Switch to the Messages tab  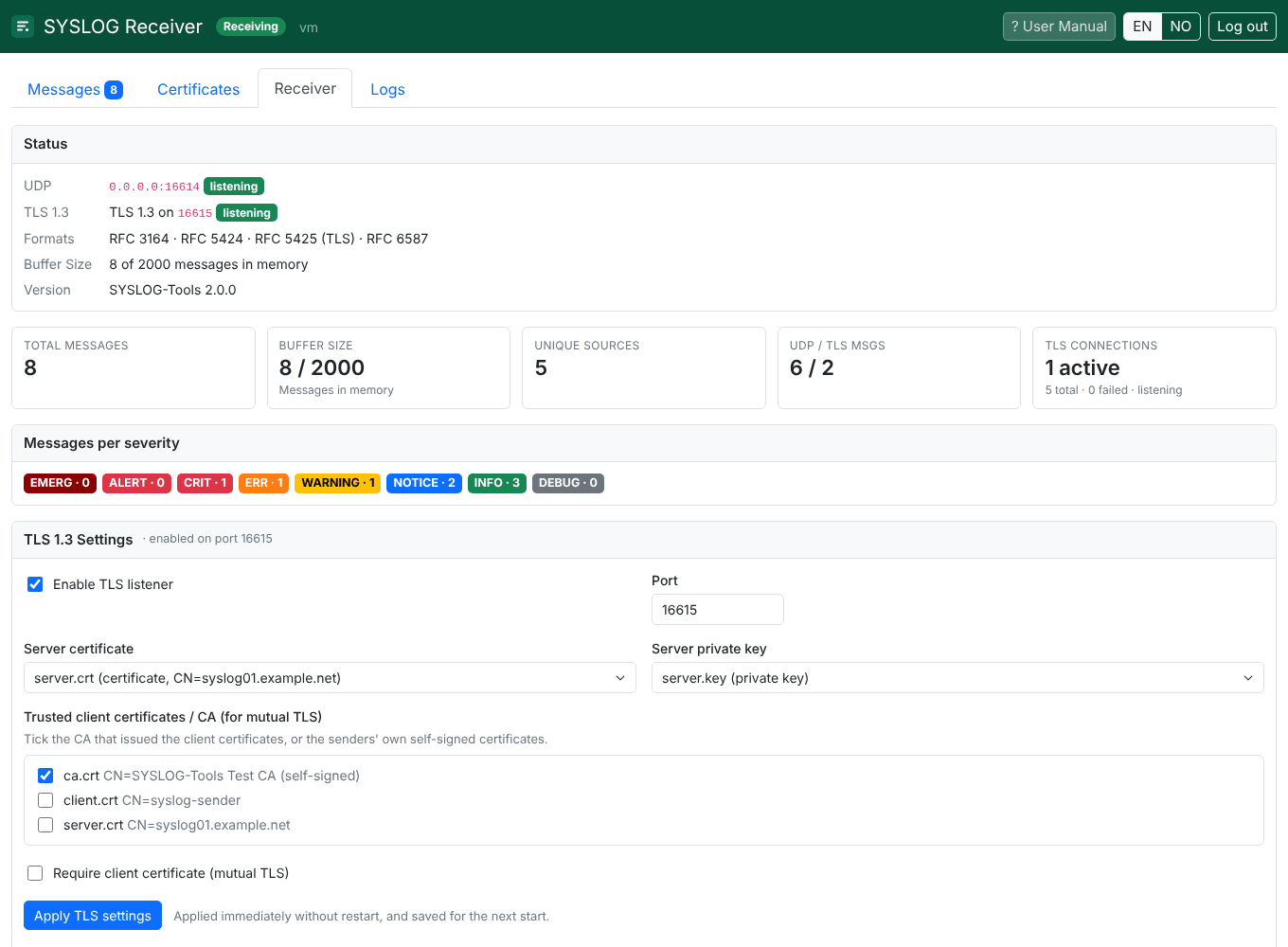[x=75, y=89]
